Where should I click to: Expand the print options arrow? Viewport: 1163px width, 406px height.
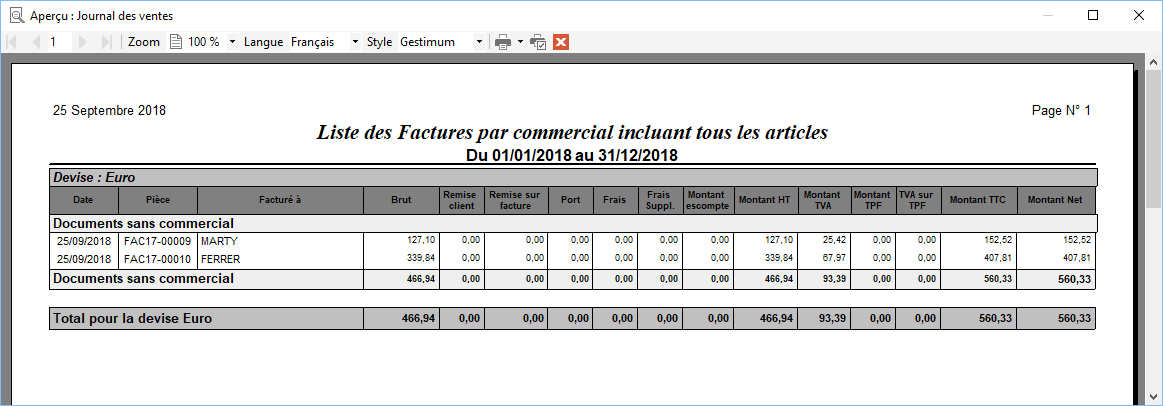(521, 42)
